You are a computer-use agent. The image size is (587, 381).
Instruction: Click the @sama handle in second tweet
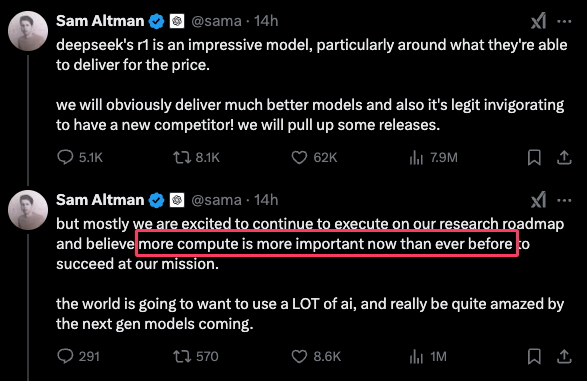click(216, 200)
